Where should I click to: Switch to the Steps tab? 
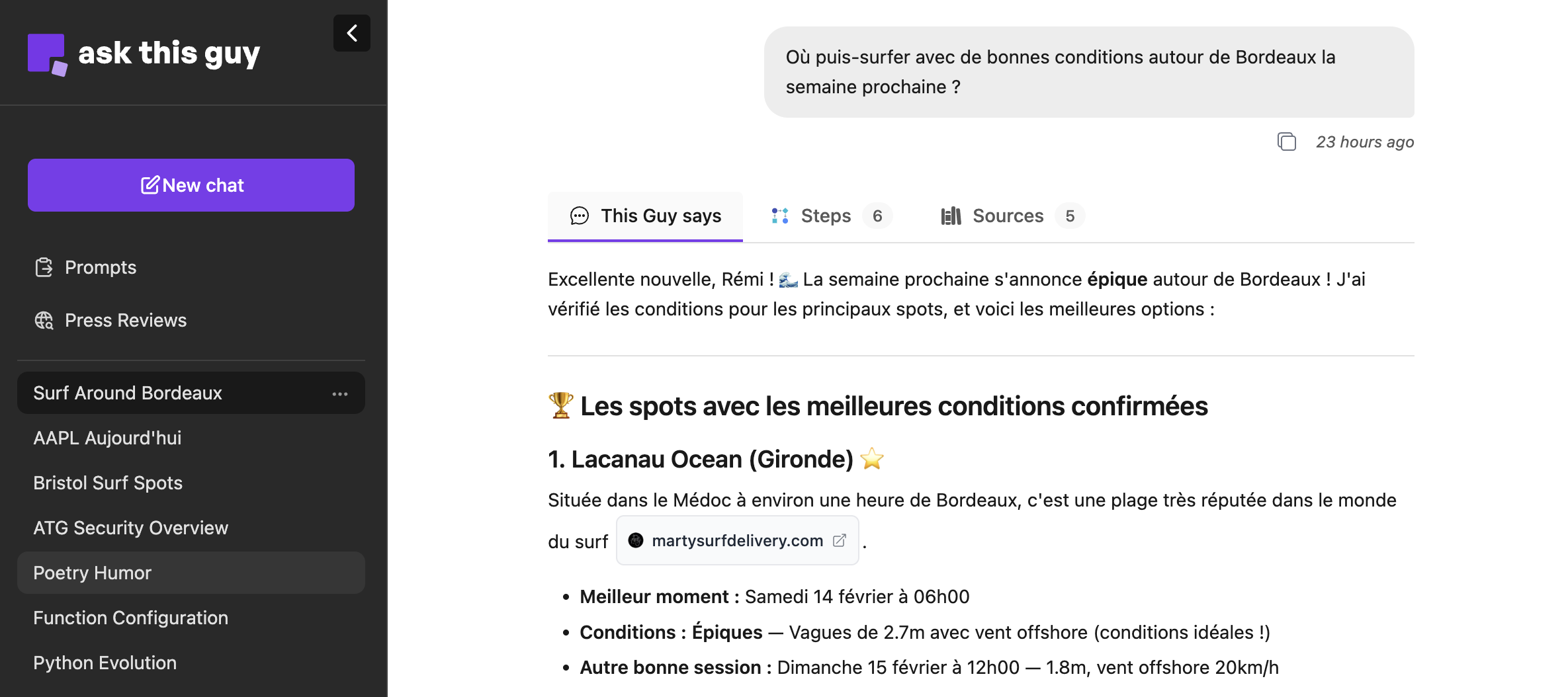tap(826, 216)
